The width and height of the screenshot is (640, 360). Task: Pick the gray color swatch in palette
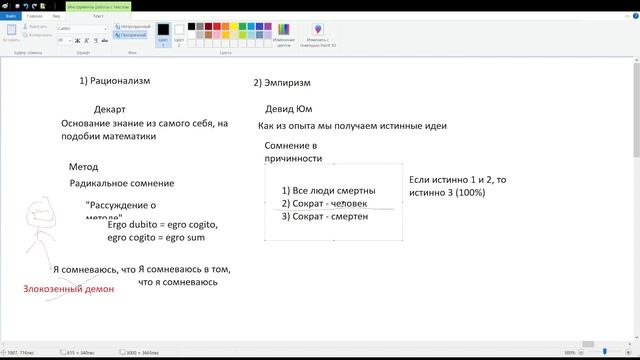point(200,27)
